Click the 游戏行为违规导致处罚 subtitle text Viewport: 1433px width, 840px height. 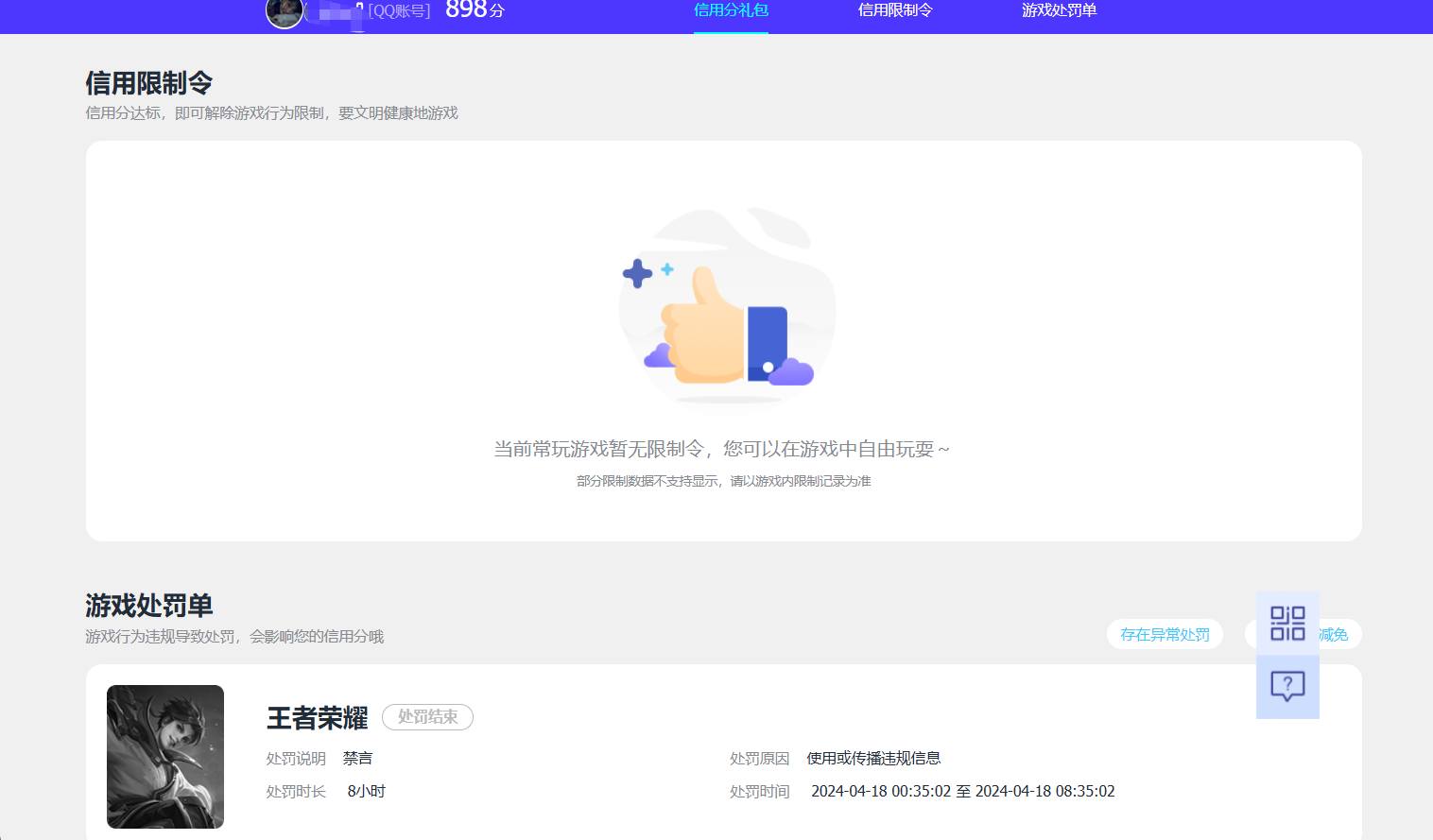[234, 637]
